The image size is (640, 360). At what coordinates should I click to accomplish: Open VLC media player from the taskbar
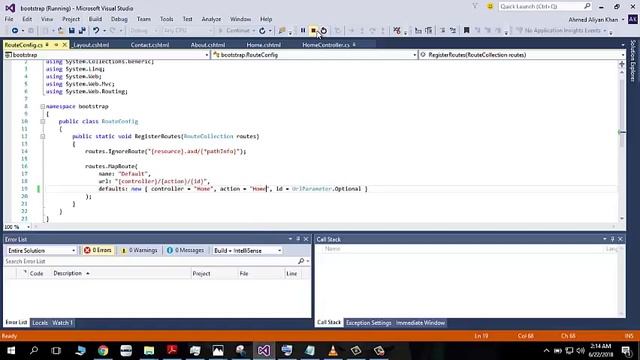[333, 351]
